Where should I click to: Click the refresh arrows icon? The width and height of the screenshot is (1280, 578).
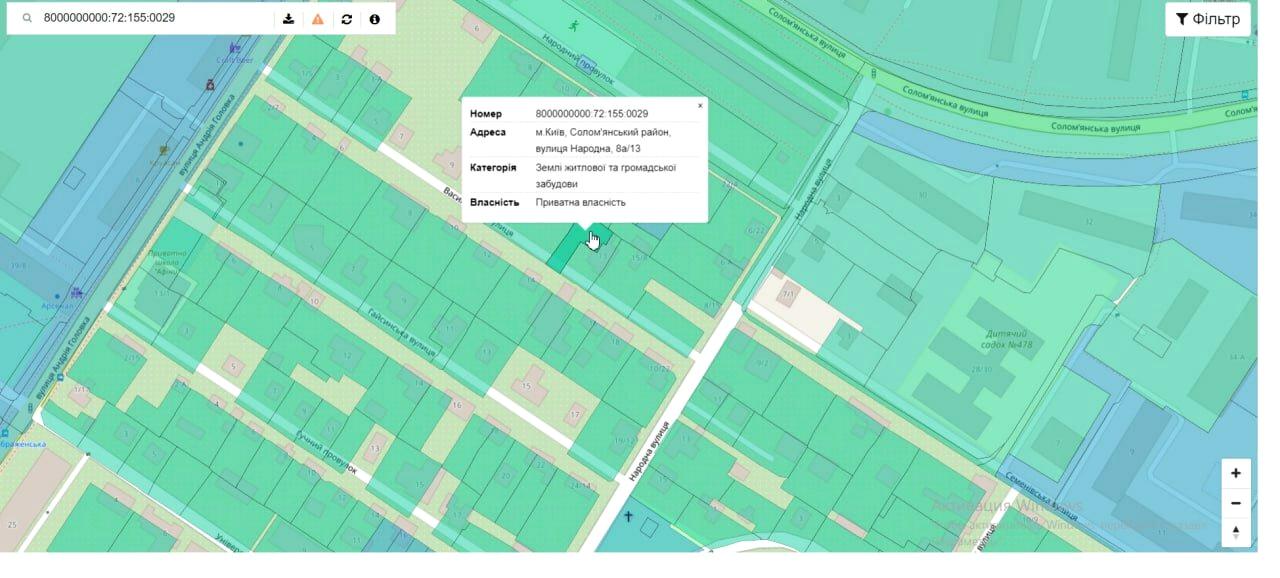tap(347, 19)
